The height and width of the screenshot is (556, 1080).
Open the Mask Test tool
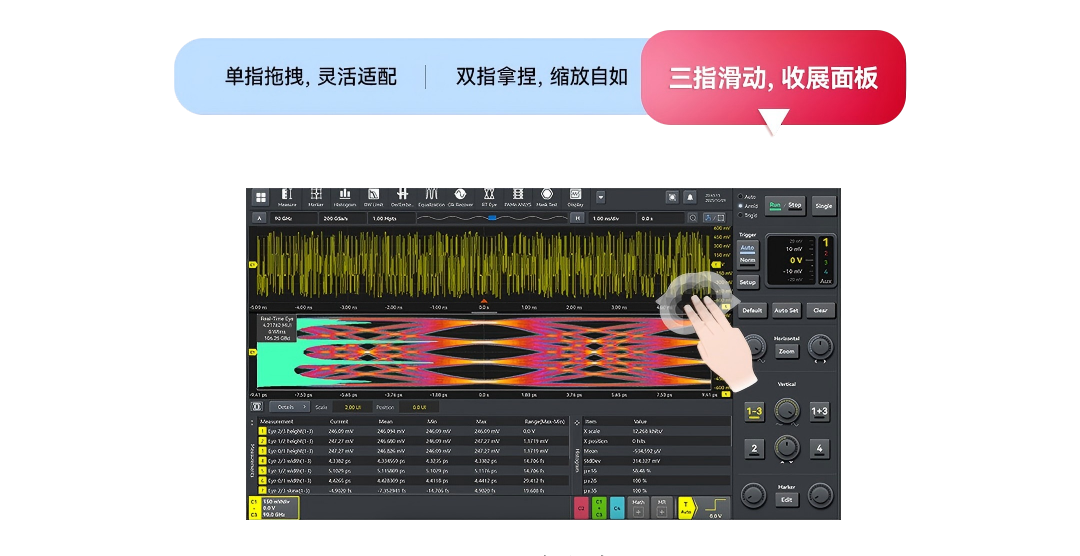click(547, 197)
